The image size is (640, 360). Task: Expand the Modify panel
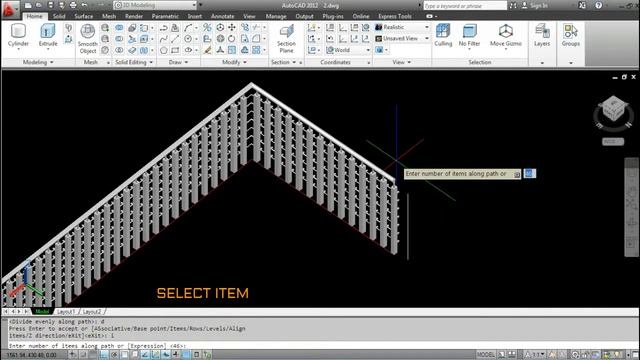click(x=234, y=62)
